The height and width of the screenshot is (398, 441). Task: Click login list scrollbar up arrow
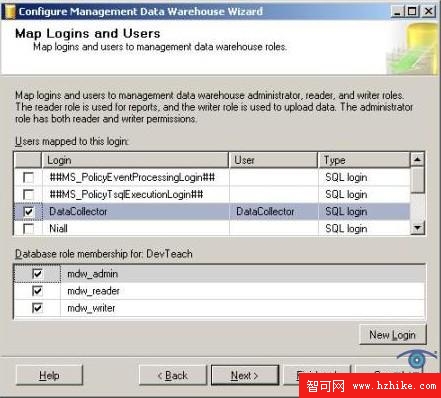[x=417, y=159]
